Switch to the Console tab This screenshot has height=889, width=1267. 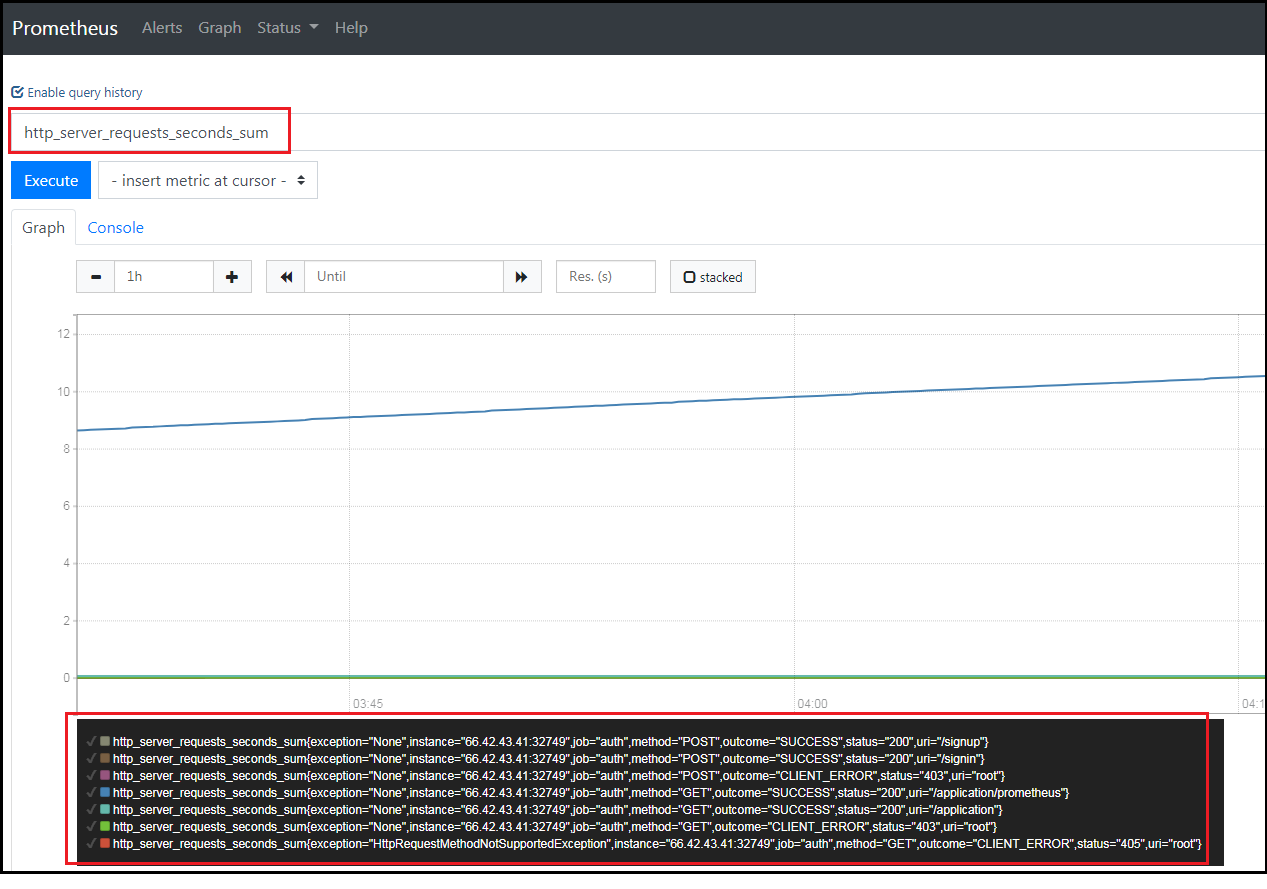(116, 228)
